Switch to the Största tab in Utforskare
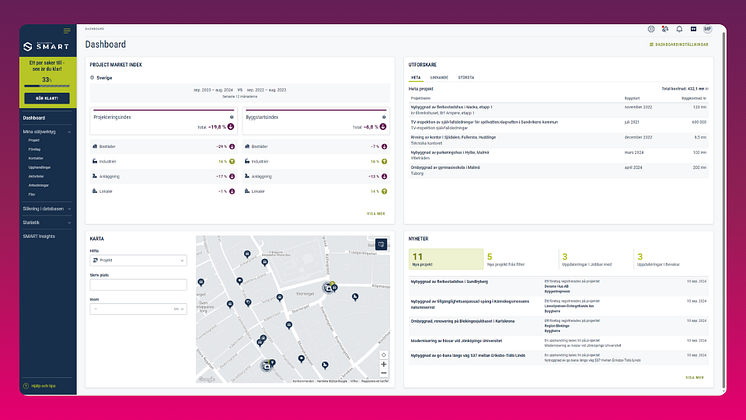The height and width of the screenshot is (420, 746). click(467, 76)
